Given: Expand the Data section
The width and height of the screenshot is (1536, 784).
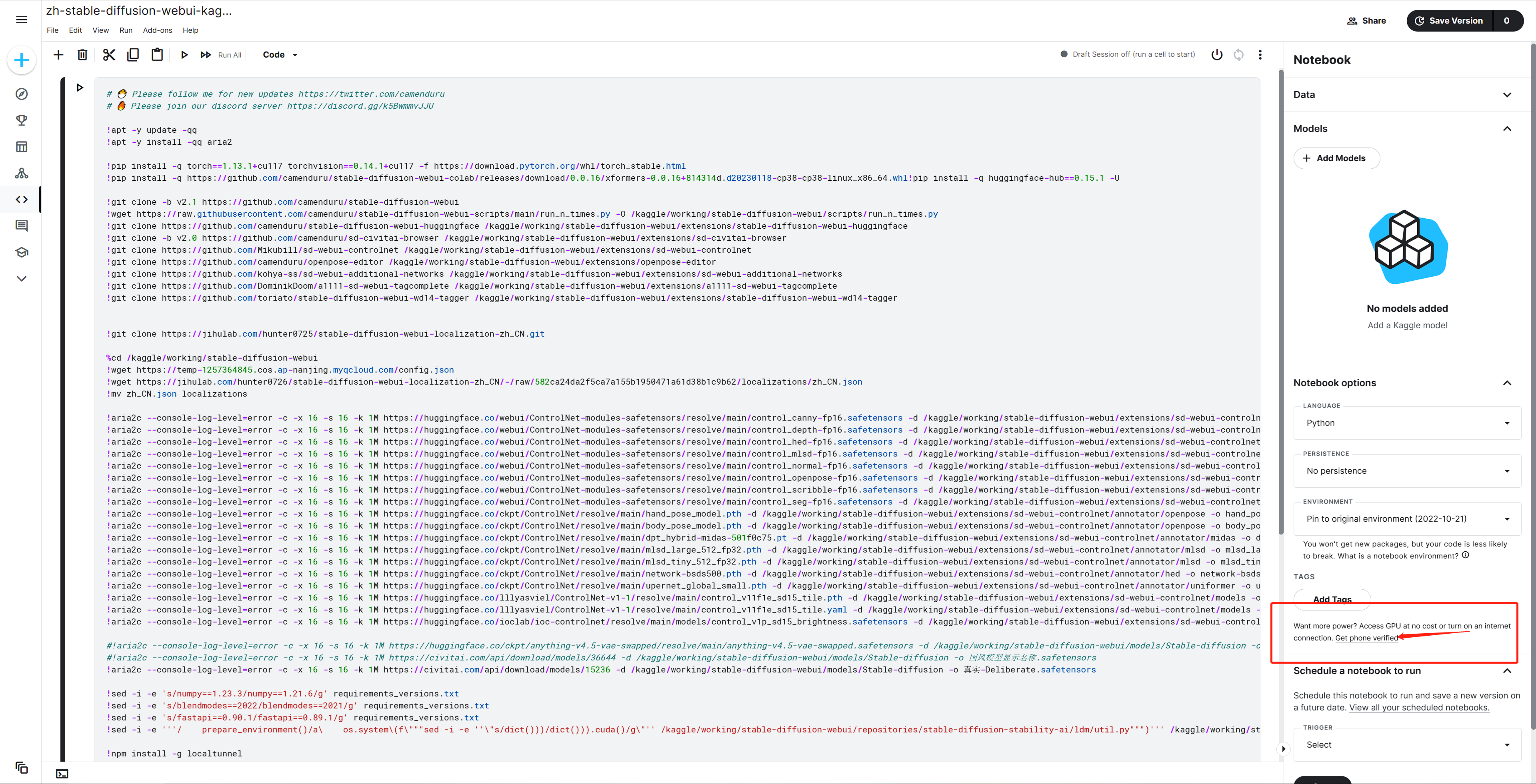Looking at the screenshot, I should click(x=1507, y=95).
